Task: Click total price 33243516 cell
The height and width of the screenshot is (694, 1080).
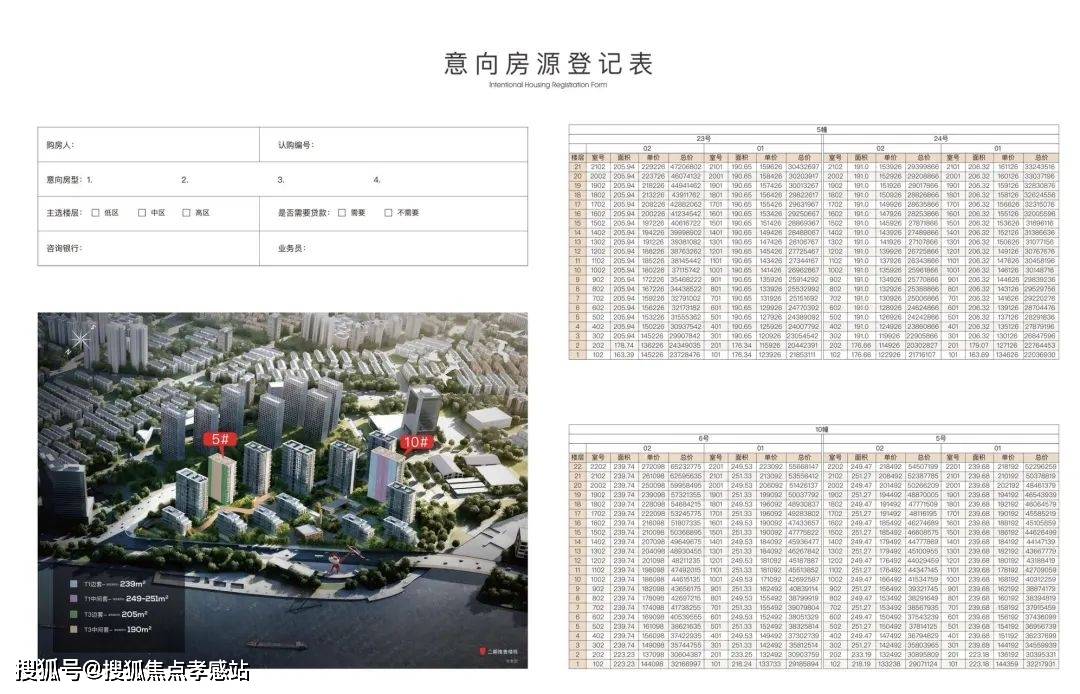Action: tap(1040, 167)
